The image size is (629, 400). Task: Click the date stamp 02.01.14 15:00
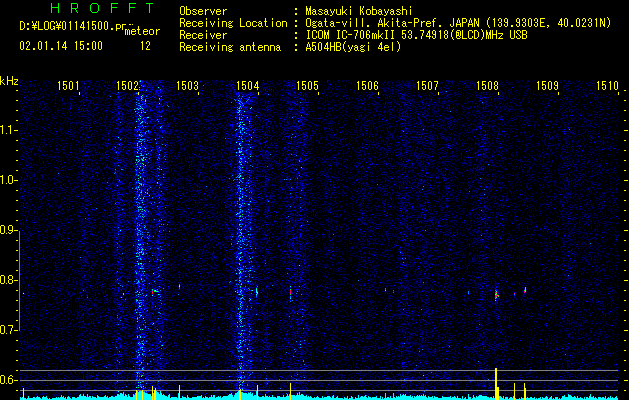(x=61, y=46)
